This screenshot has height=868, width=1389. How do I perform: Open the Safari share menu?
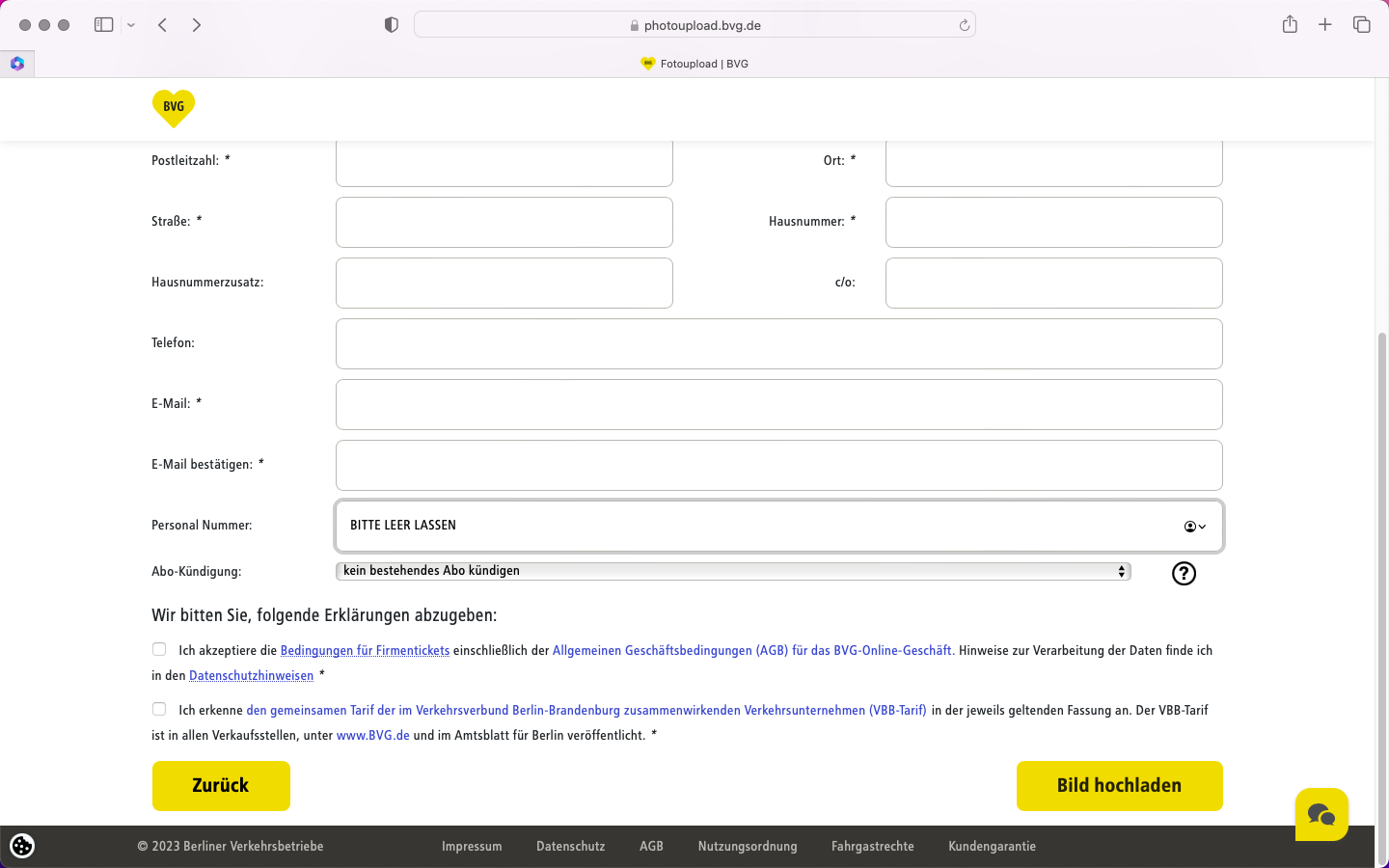pyautogui.click(x=1290, y=24)
